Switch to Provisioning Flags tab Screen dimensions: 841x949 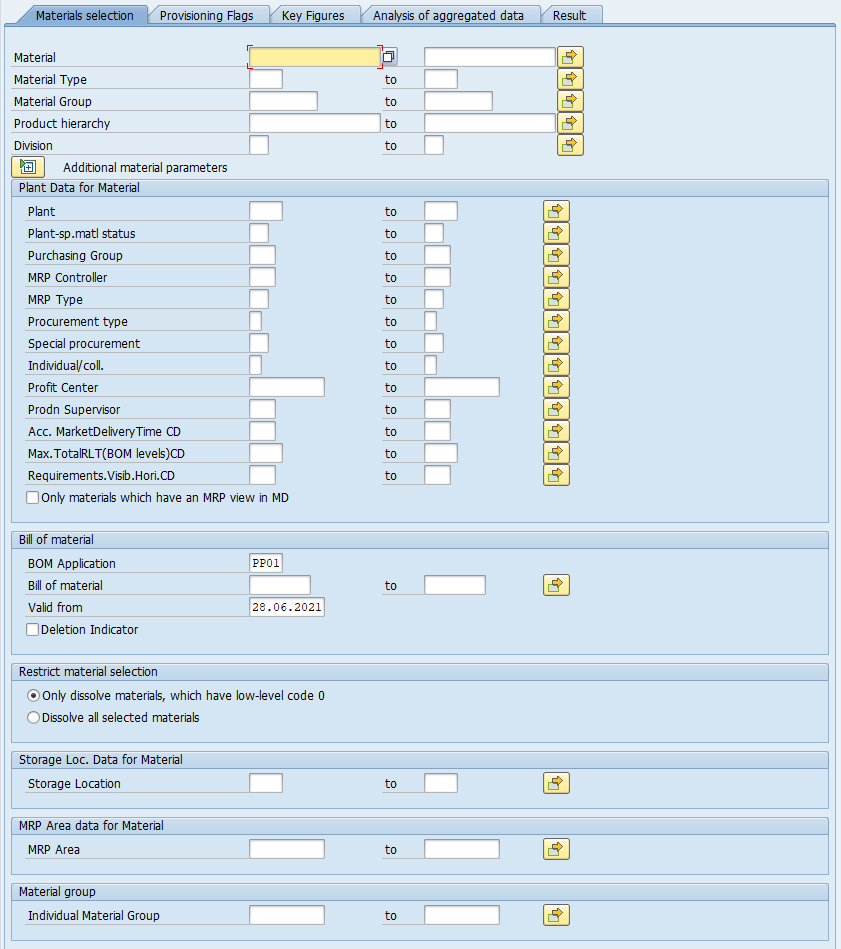(206, 15)
